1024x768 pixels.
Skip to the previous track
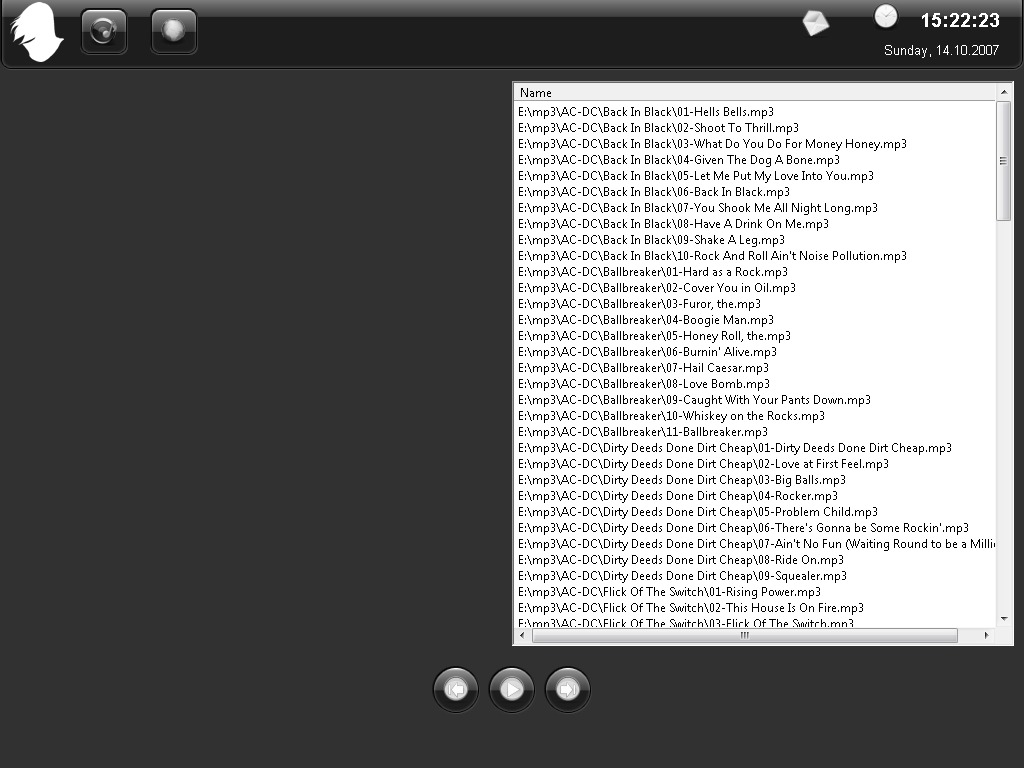(x=456, y=690)
